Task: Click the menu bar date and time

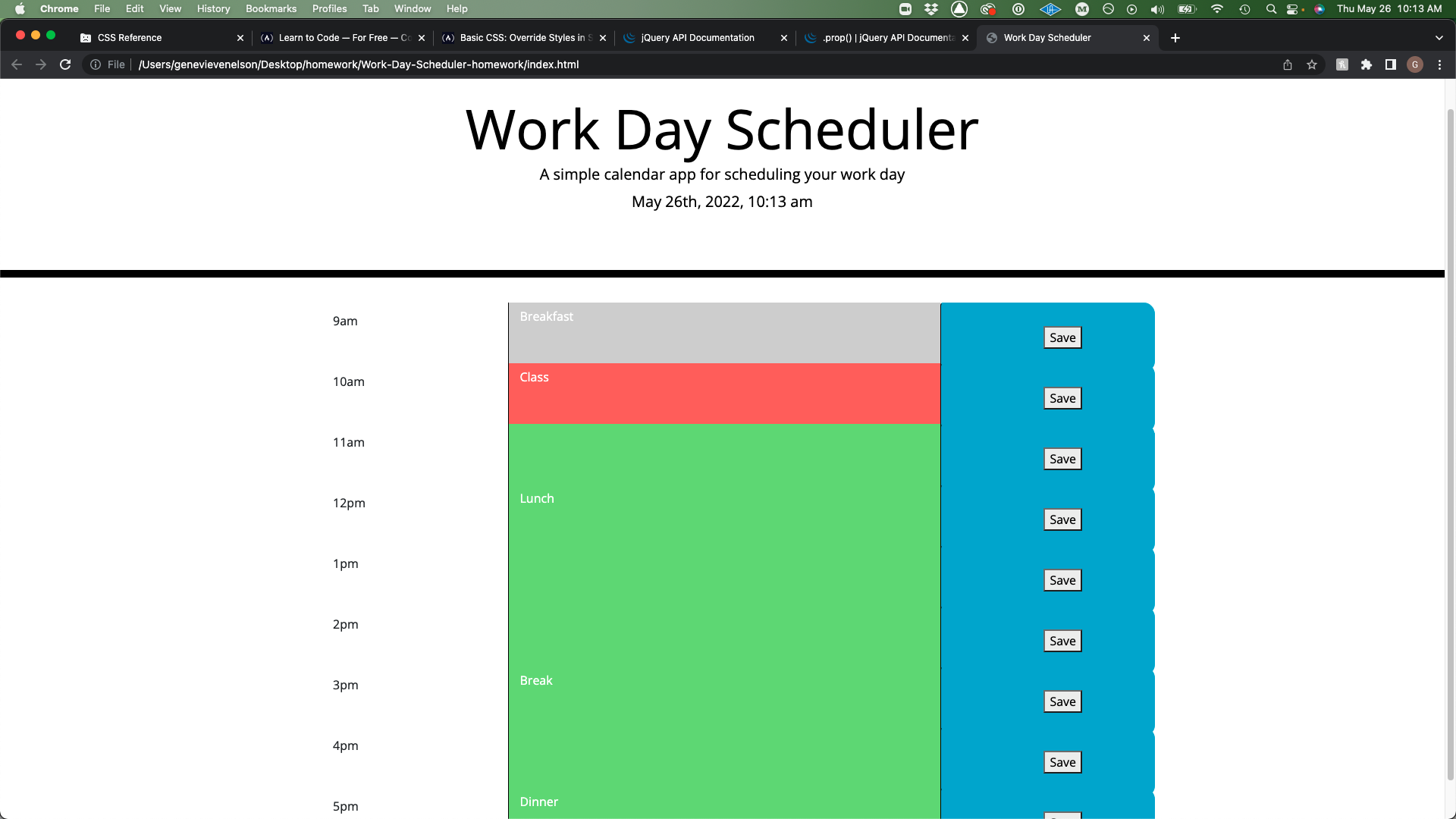Action: [1389, 9]
